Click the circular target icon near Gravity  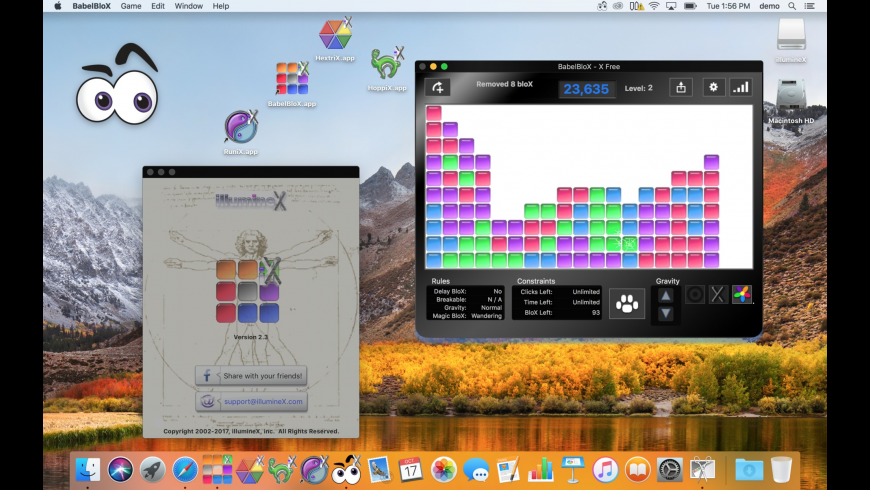coord(695,295)
